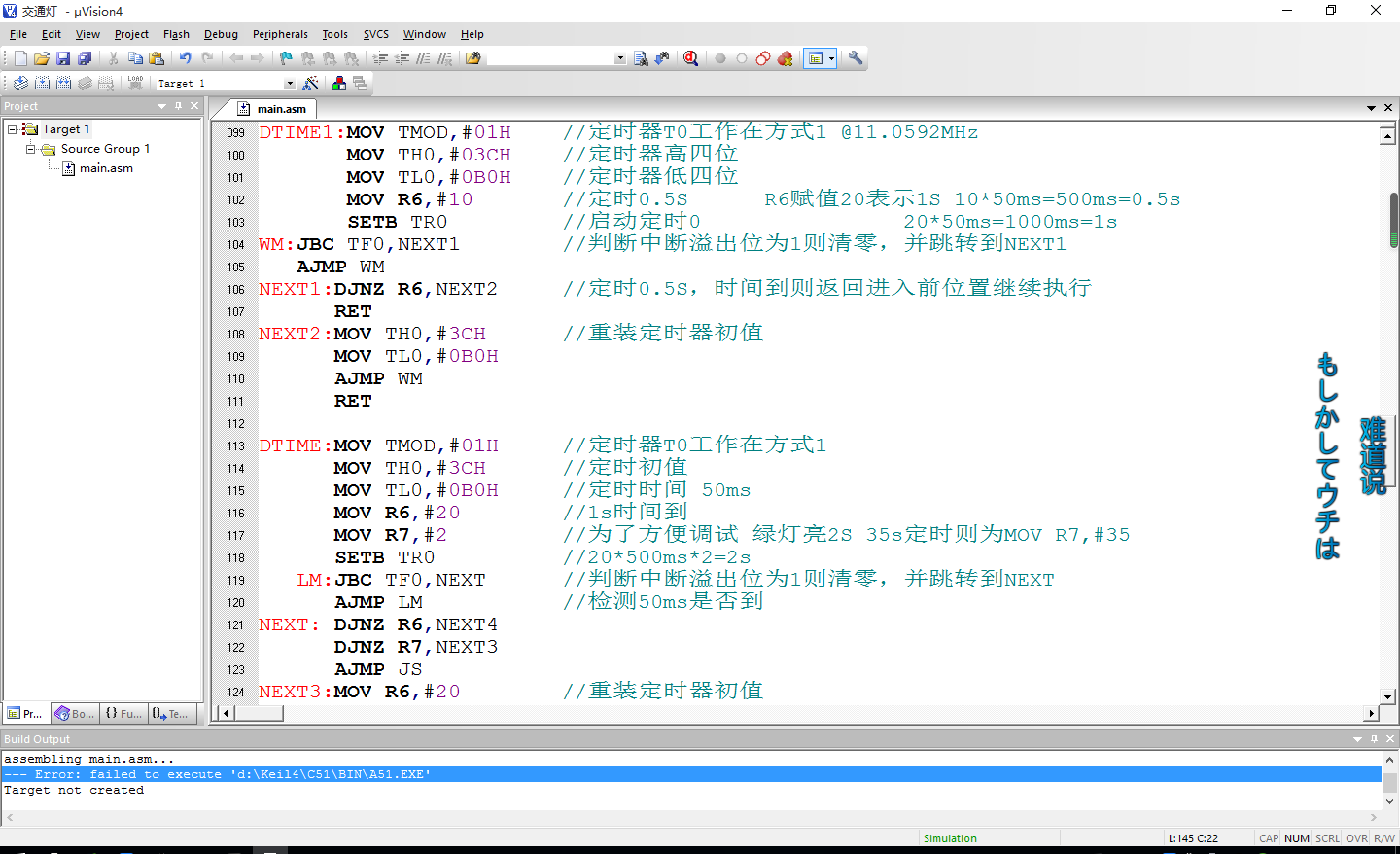
Task: Open the Project menu
Action: [x=131, y=34]
